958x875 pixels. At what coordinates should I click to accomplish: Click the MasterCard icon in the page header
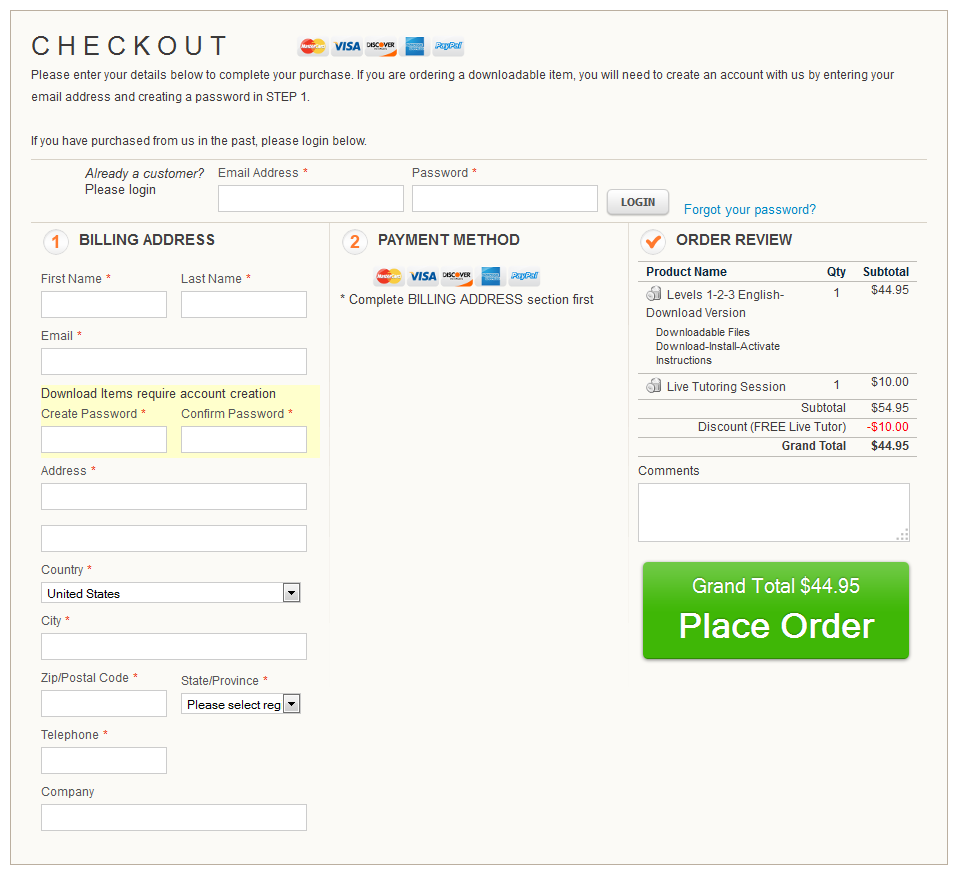313,46
